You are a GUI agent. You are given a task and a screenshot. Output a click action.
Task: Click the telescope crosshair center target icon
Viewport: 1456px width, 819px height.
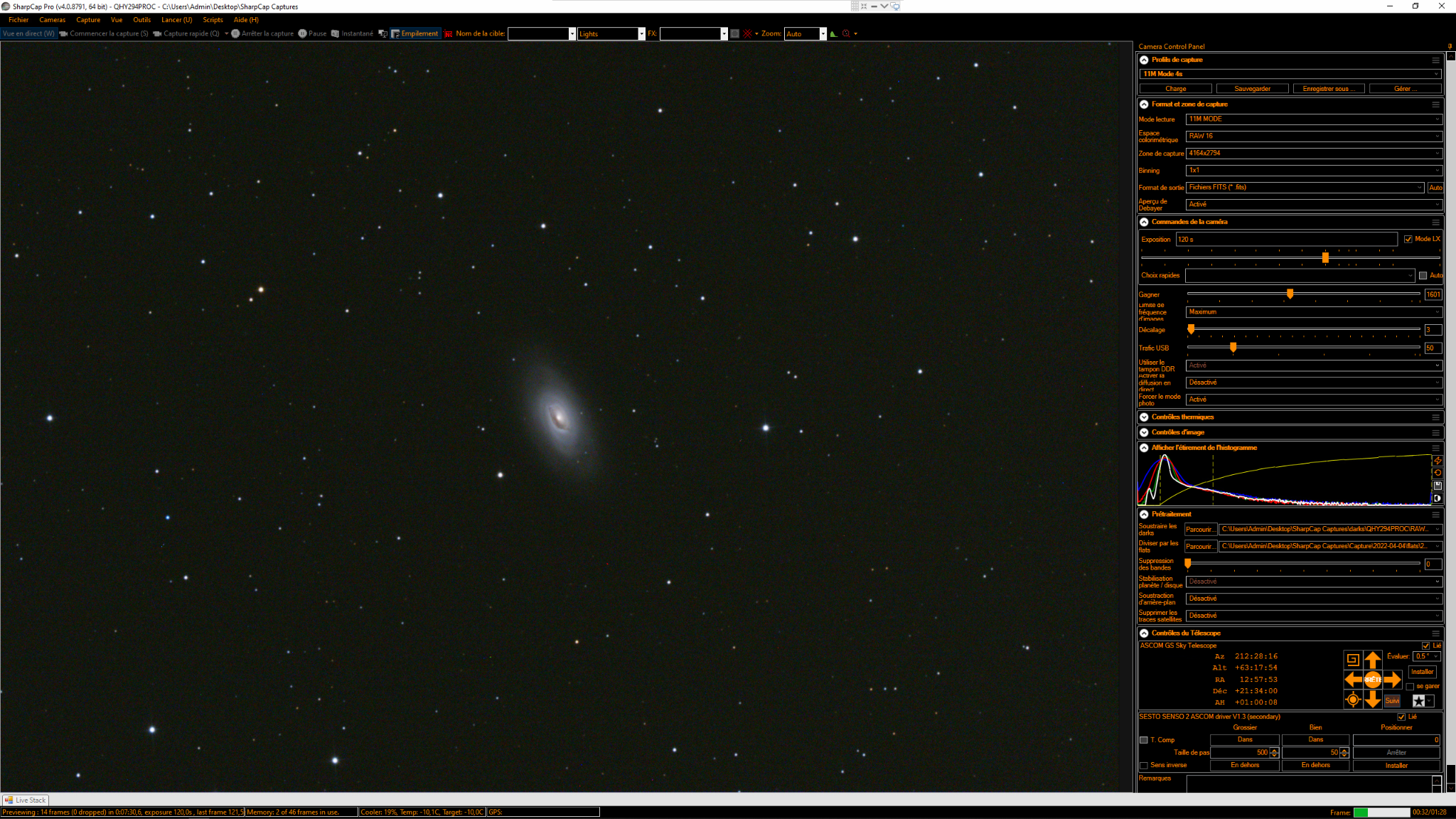point(1352,700)
